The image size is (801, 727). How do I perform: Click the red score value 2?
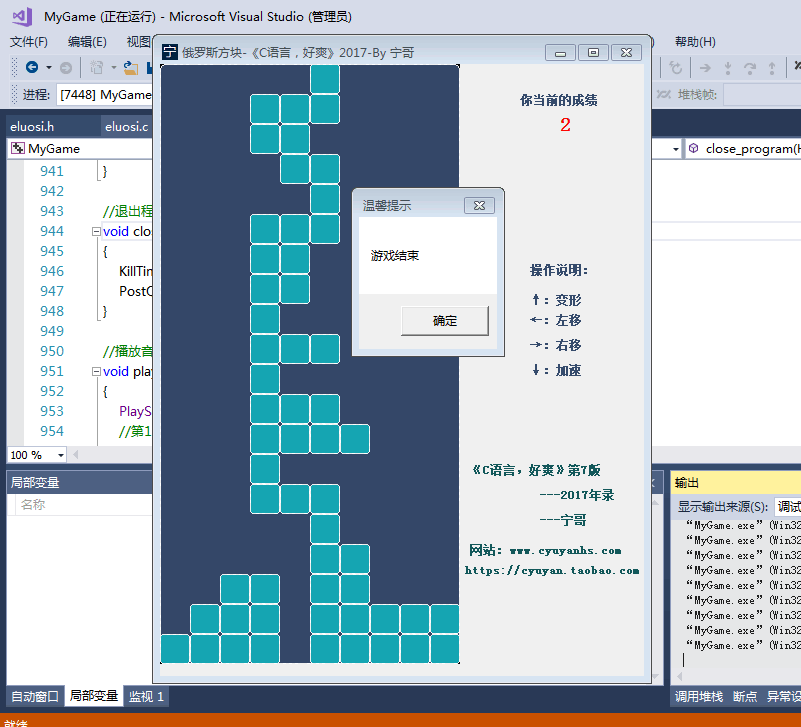565,125
